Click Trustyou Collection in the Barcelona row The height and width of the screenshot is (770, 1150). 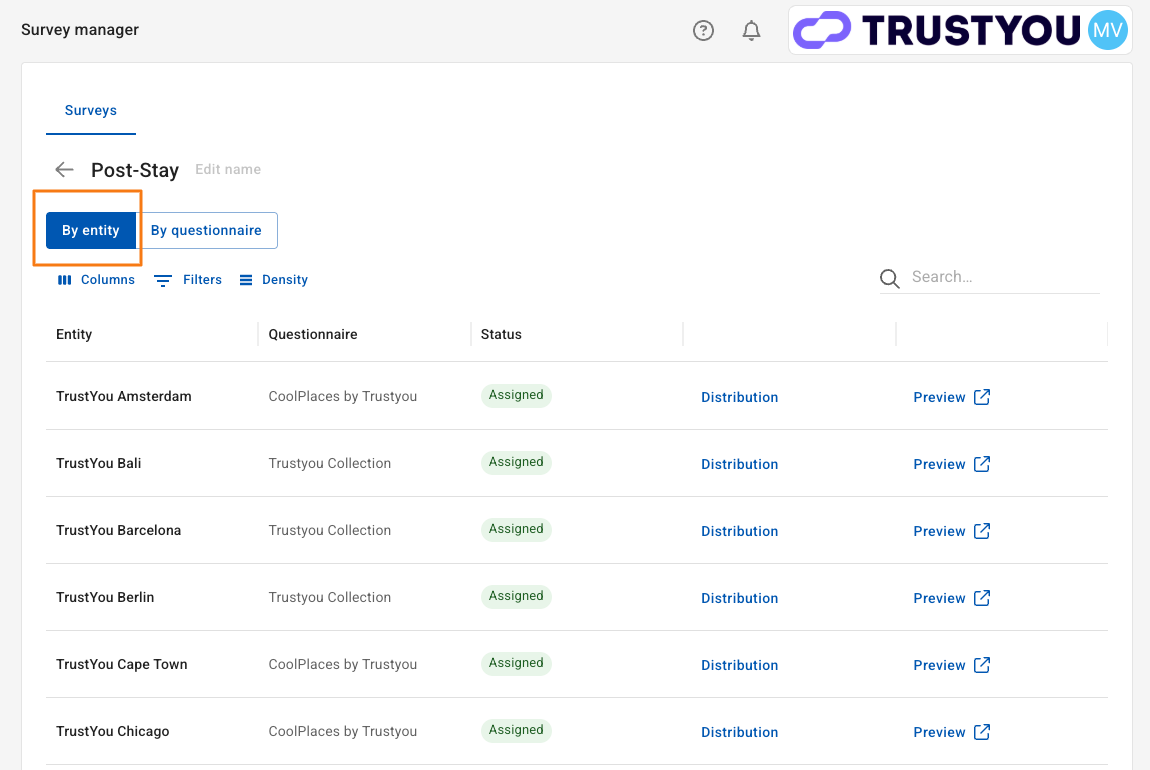click(329, 530)
